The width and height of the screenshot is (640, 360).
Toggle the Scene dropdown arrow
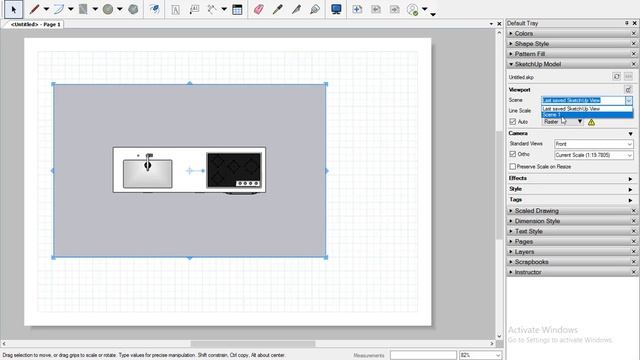point(629,100)
